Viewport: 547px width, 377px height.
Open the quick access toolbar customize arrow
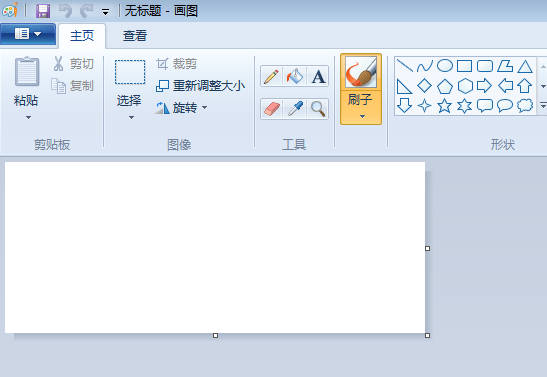click(105, 12)
